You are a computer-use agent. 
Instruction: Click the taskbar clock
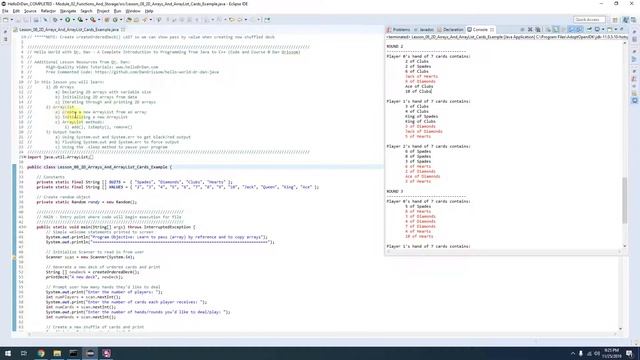pyautogui.click(x=611, y=353)
